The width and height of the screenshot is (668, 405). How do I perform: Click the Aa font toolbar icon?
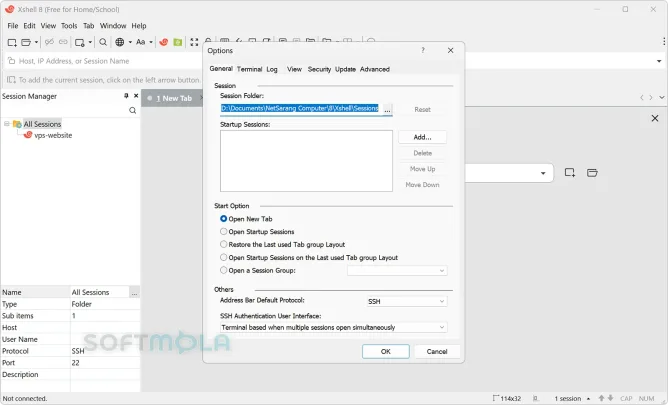click(141, 42)
